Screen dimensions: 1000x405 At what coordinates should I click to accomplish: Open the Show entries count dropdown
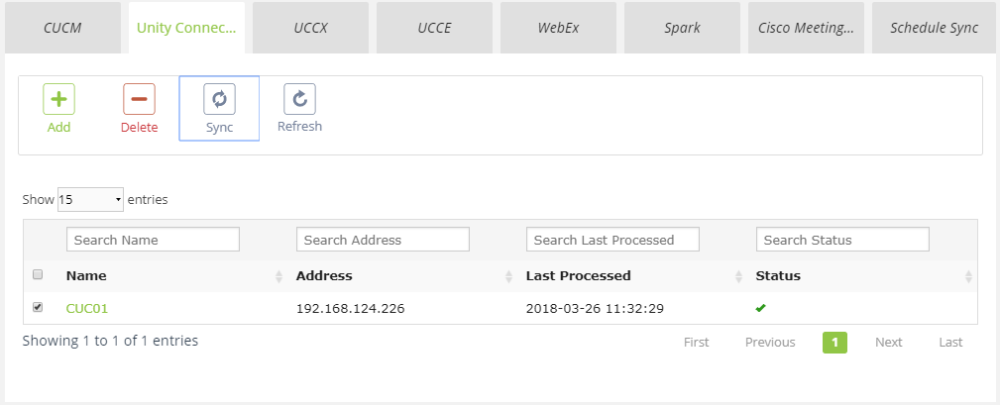(x=90, y=199)
